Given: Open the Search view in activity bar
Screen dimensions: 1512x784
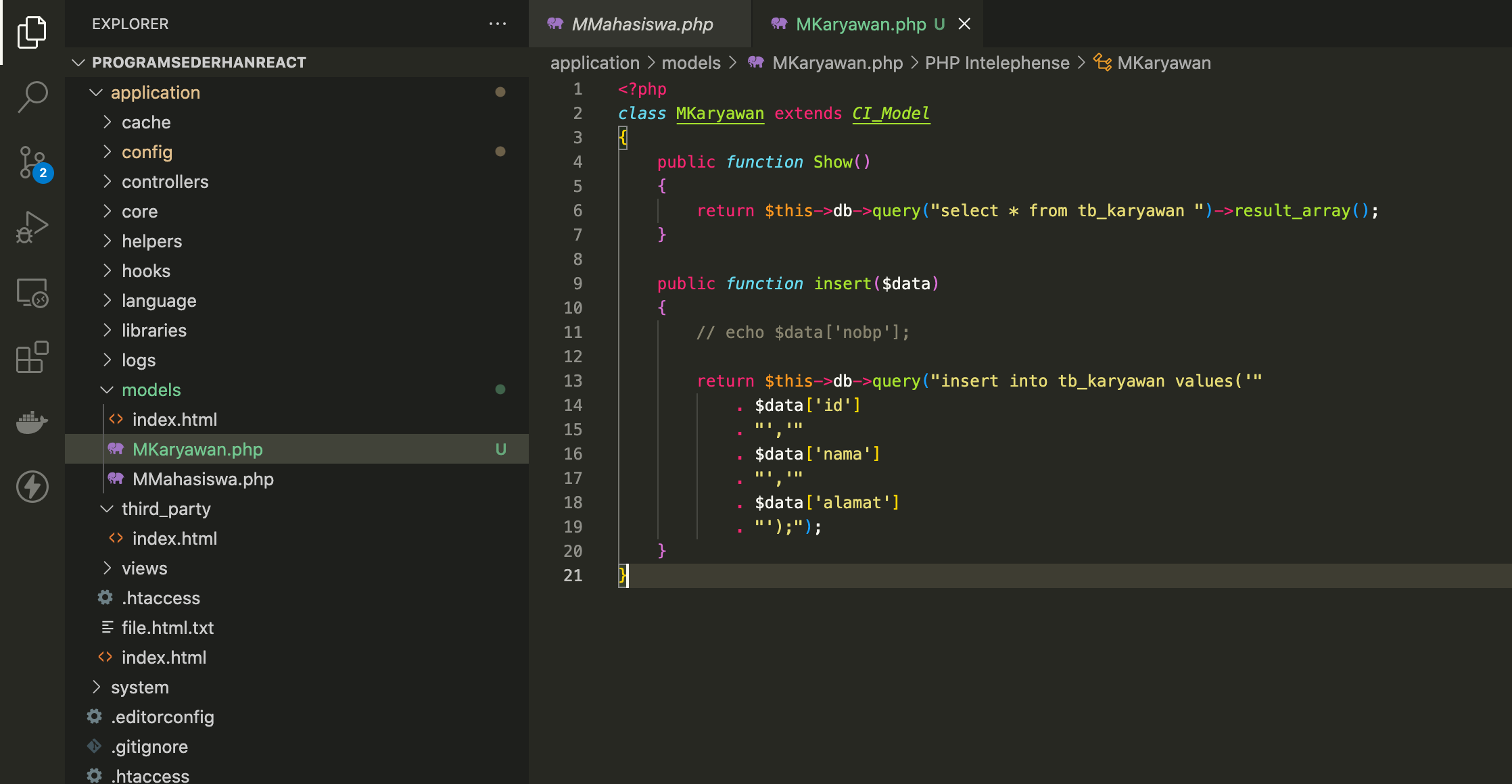Looking at the screenshot, I should 32,97.
